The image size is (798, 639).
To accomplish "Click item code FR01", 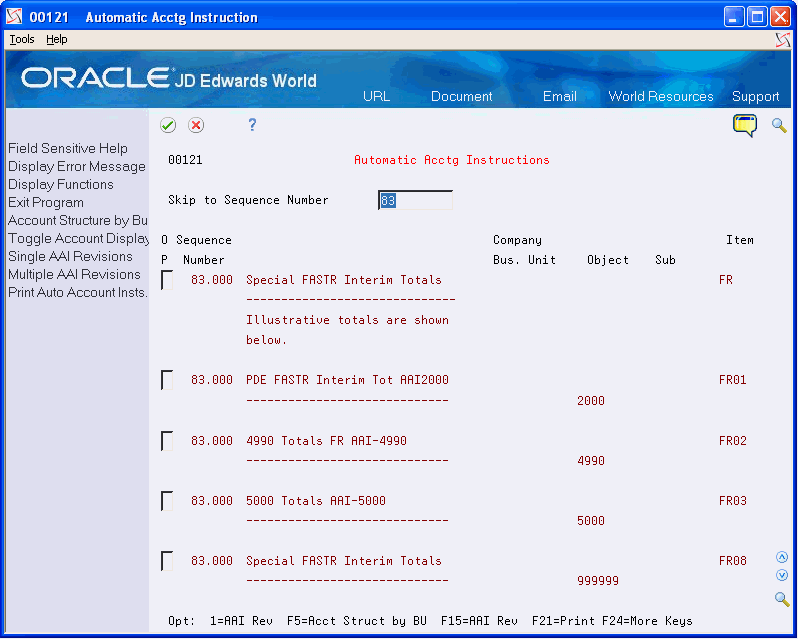I will pyautogui.click(x=732, y=380).
